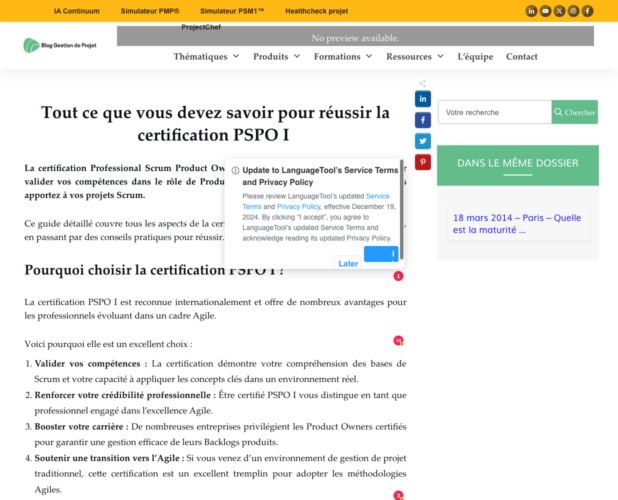This screenshot has height=500, width=618.
Task: Click the Chercher search button
Action: click(575, 112)
